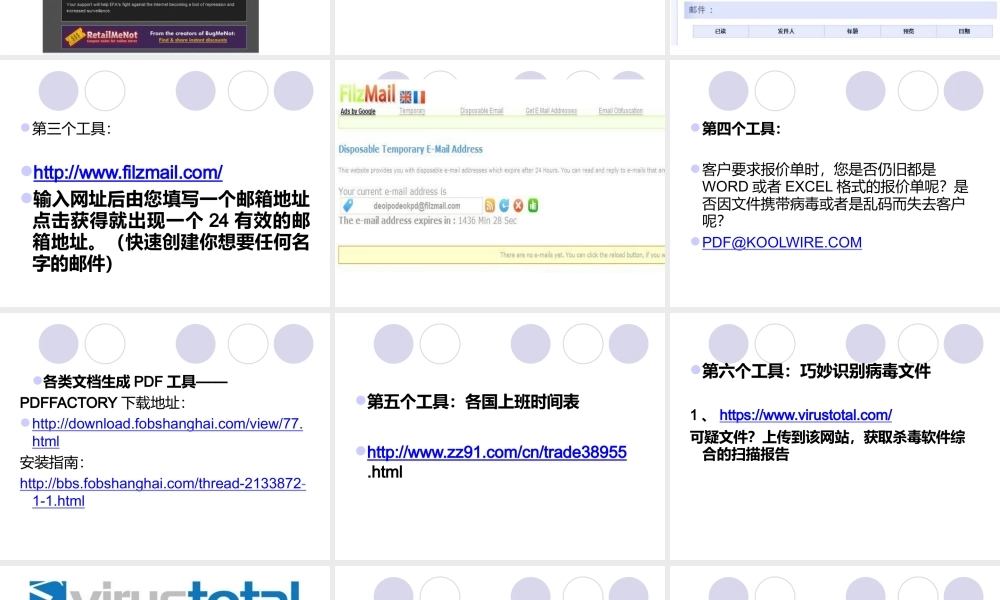Click the virustotal logo at the bottom
The image size is (1000, 600).
point(165,590)
